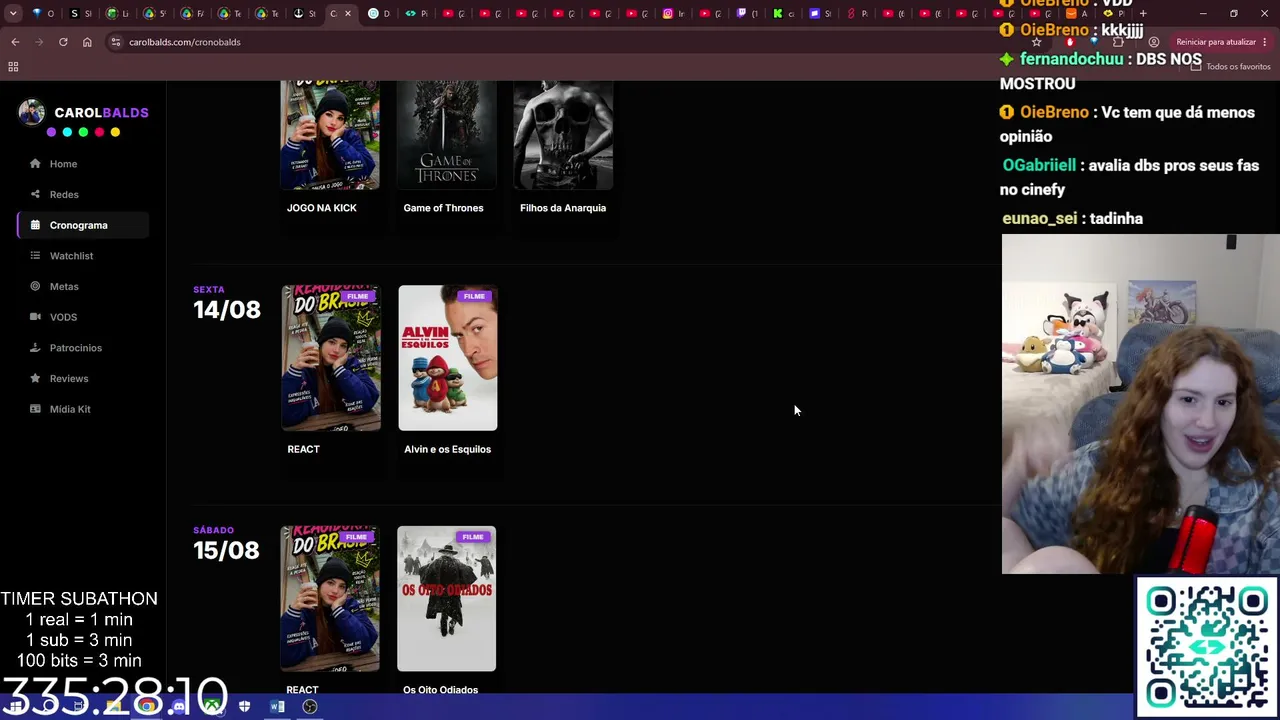Click the VODS camera icon

(36, 317)
